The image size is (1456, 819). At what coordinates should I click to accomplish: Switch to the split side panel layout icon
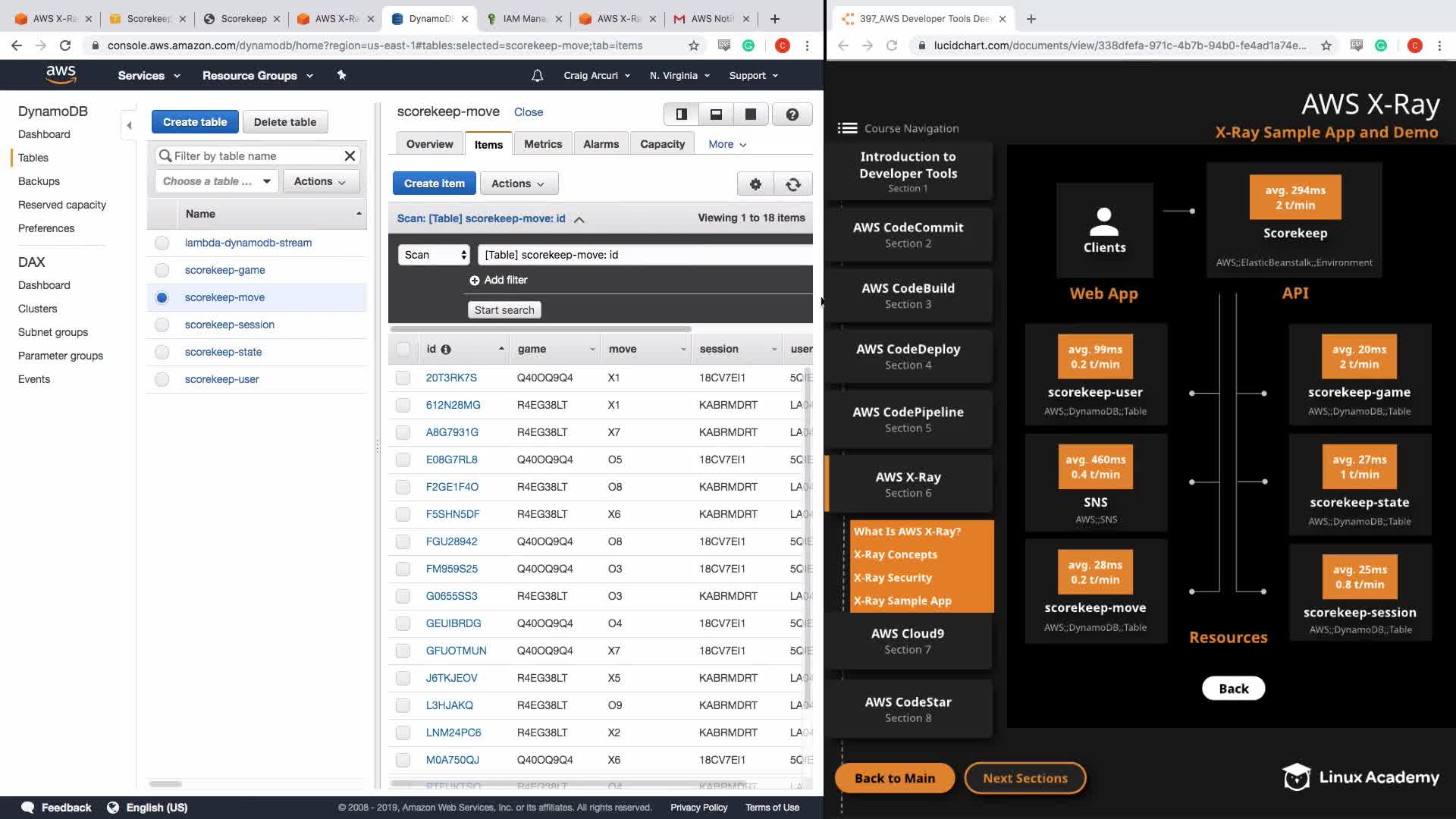click(681, 114)
